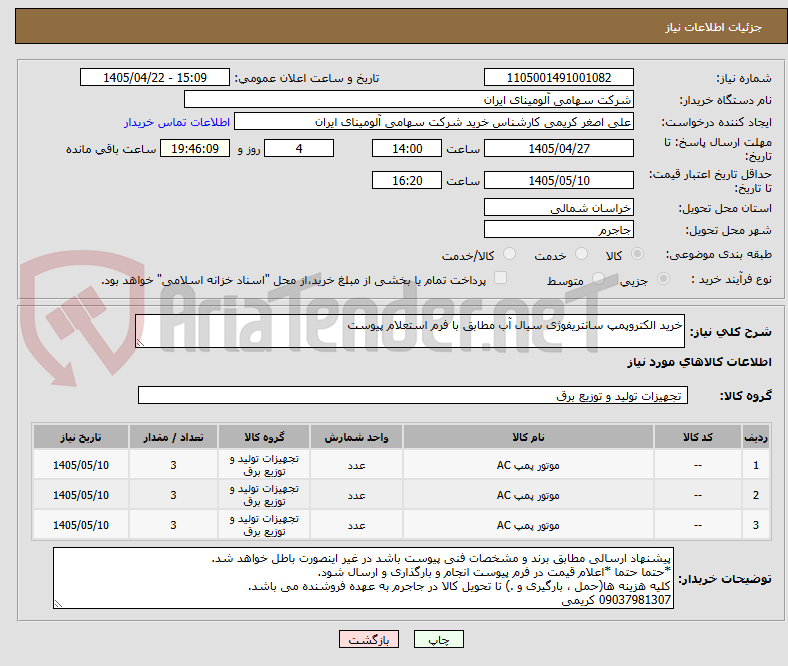Click the گروه کالا column header

coord(264,437)
